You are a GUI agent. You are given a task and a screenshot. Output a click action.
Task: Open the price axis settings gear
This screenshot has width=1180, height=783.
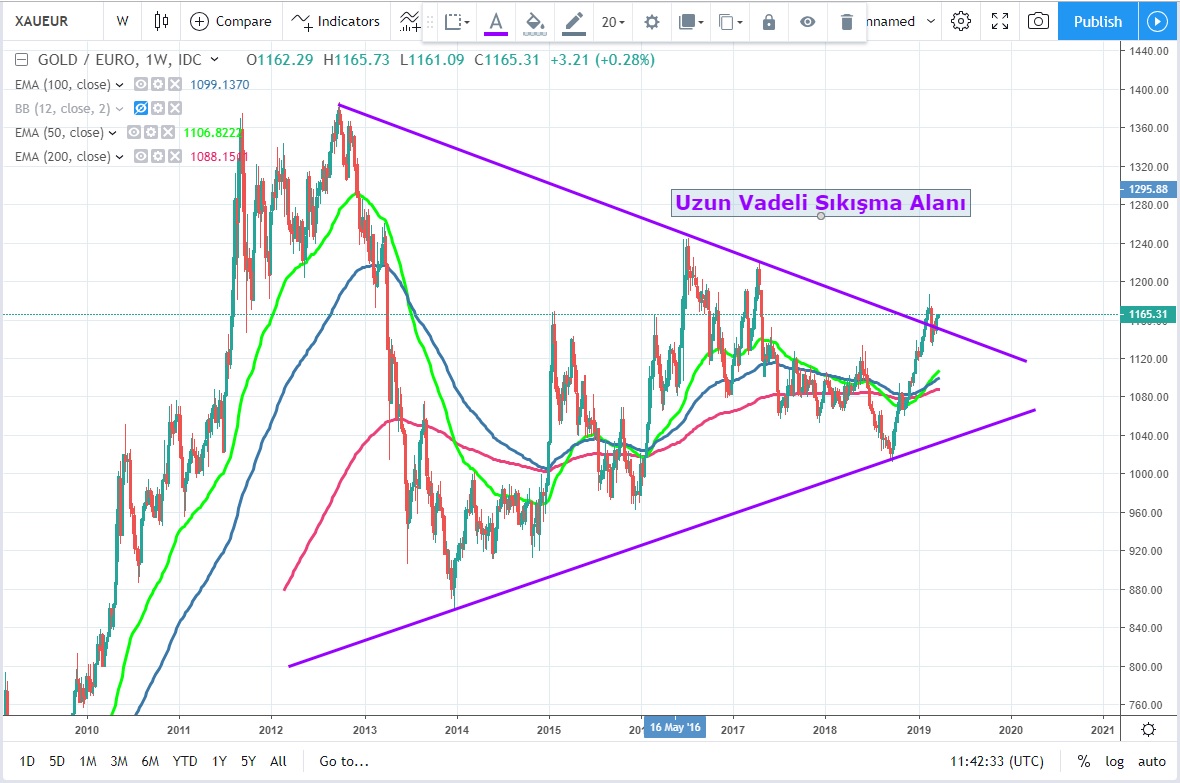[x=1148, y=729]
